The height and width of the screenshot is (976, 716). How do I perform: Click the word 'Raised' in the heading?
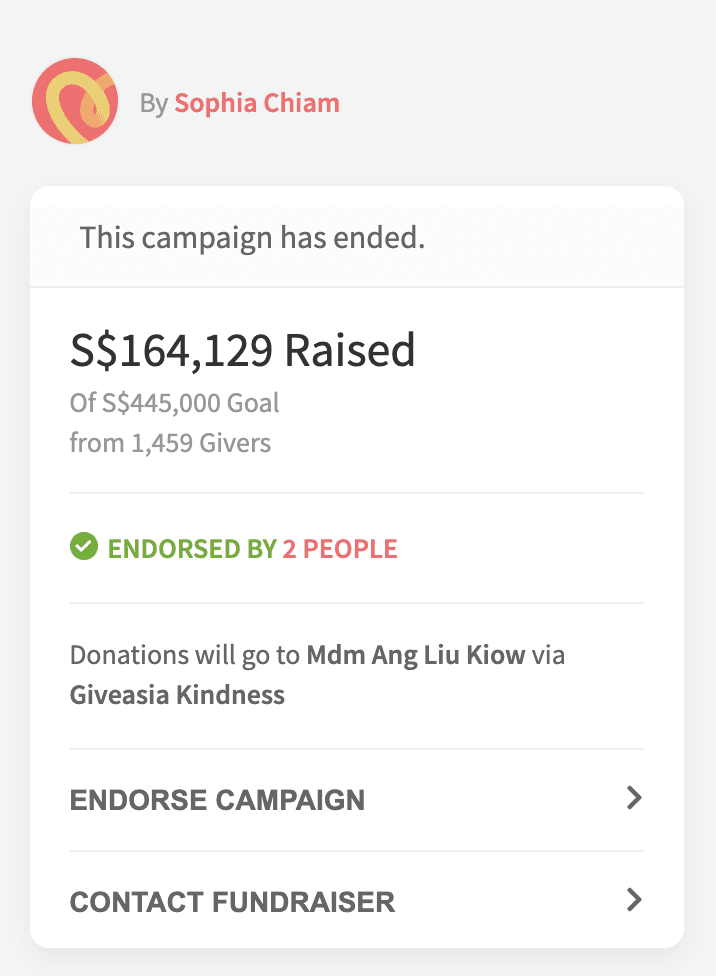click(350, 351)
